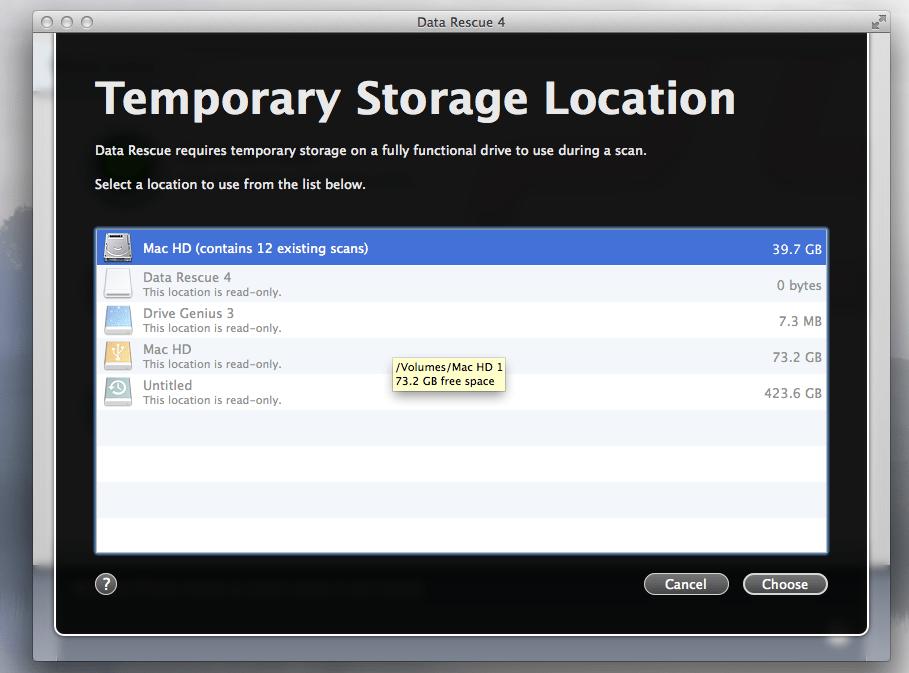
Task: Click the hard drive icon in the highlighted row
Action: 117,247
